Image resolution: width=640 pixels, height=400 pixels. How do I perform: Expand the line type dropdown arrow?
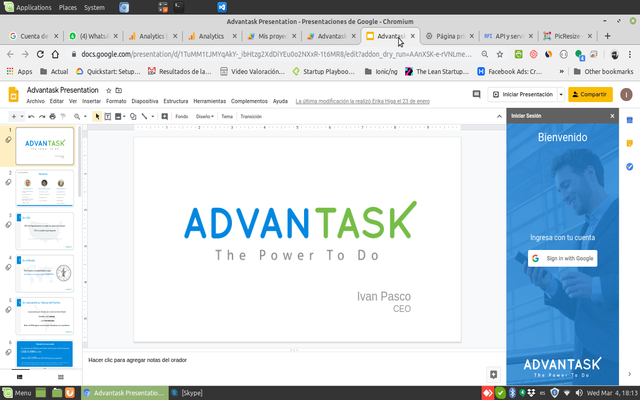click(x=153, y=117)
